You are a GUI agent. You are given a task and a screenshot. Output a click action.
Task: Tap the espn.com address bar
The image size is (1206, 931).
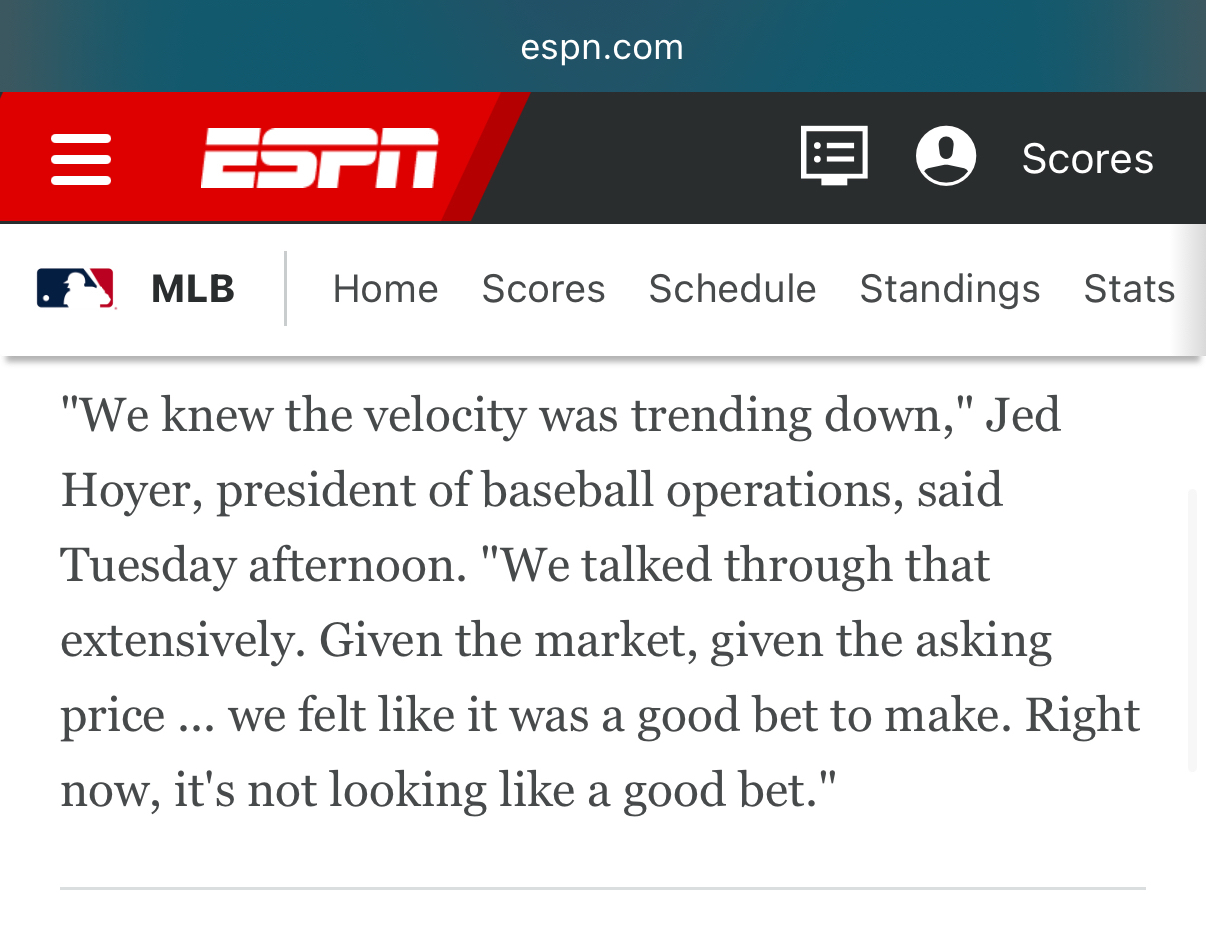(602, 47)
